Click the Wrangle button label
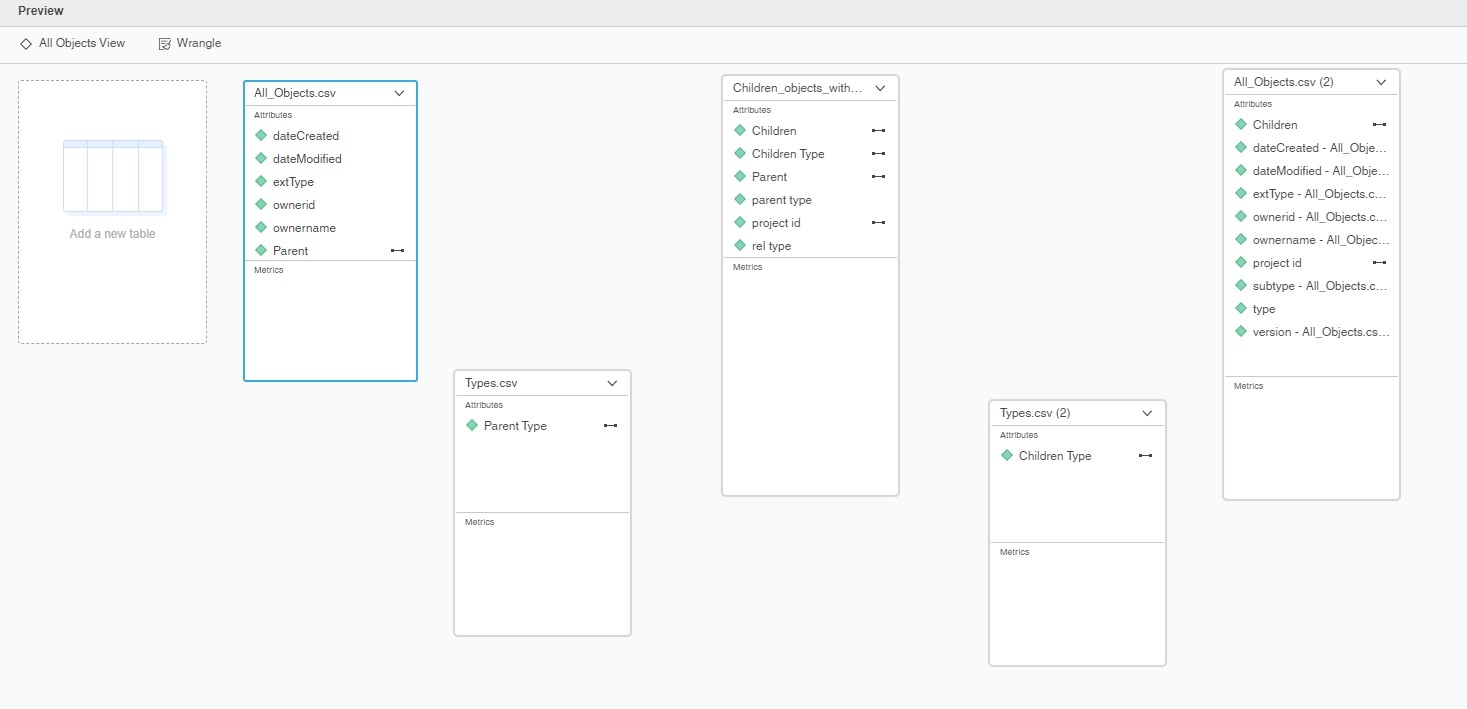Image resolution: width=1467 pixels, height=709 pixels. coord(199,44)
